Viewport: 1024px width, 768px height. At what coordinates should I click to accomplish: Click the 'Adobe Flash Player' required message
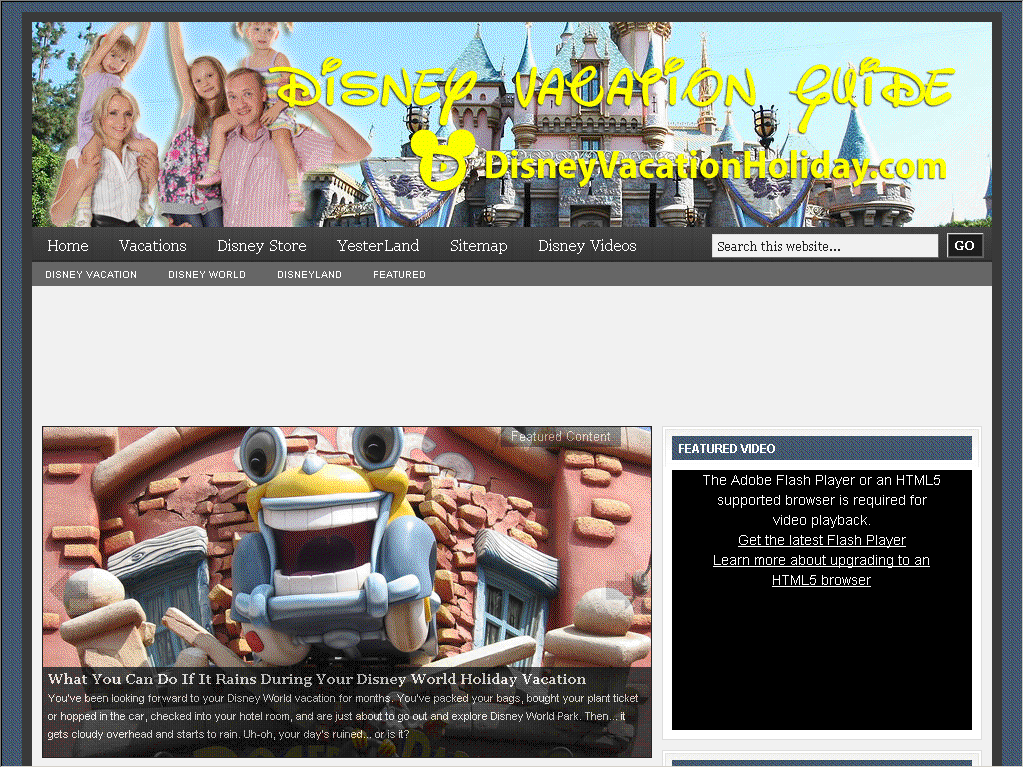822,500
